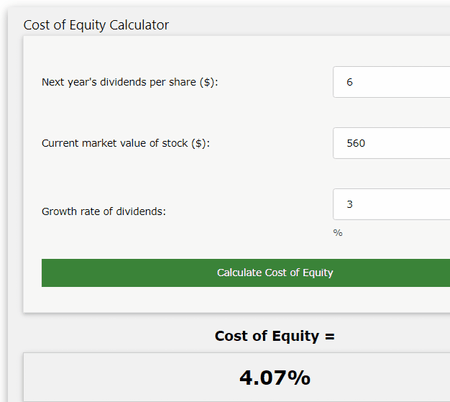Focus the next year's dividends per share field
Screen dimensions: 450x402
[392, 82]
